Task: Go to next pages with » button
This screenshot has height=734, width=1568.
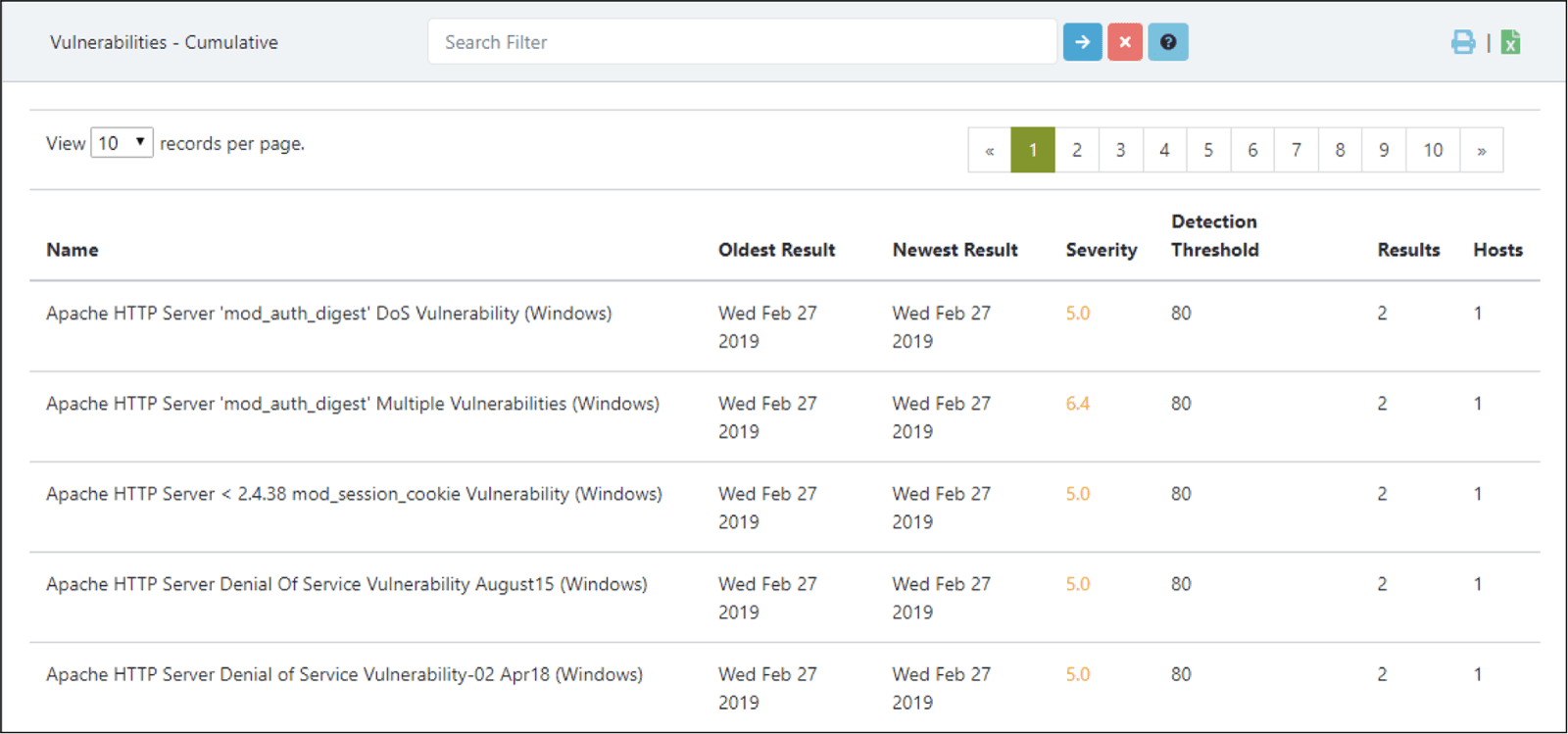Action: point(1482,150)
